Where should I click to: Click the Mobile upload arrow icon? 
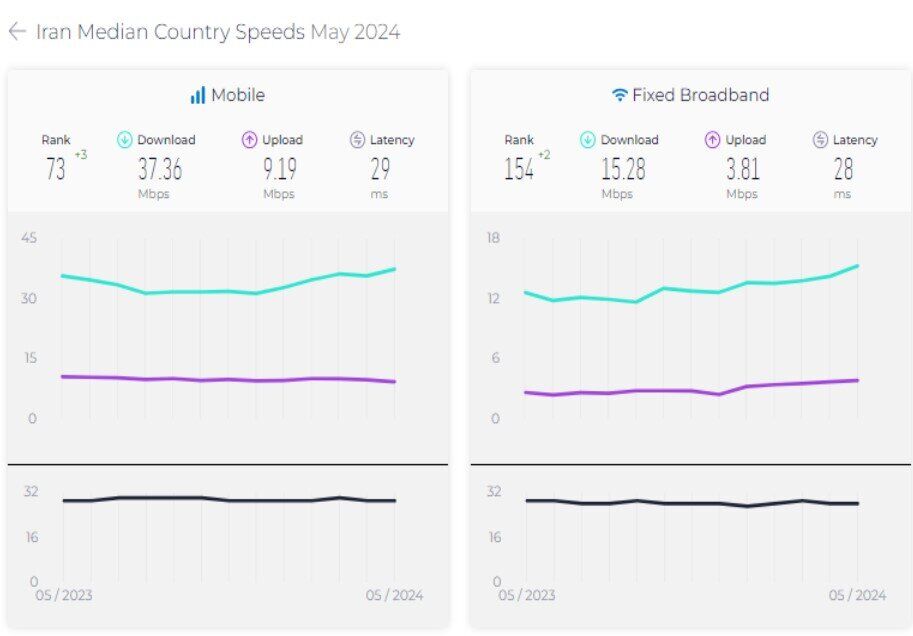pyautogui.click(x=250, y=140)
